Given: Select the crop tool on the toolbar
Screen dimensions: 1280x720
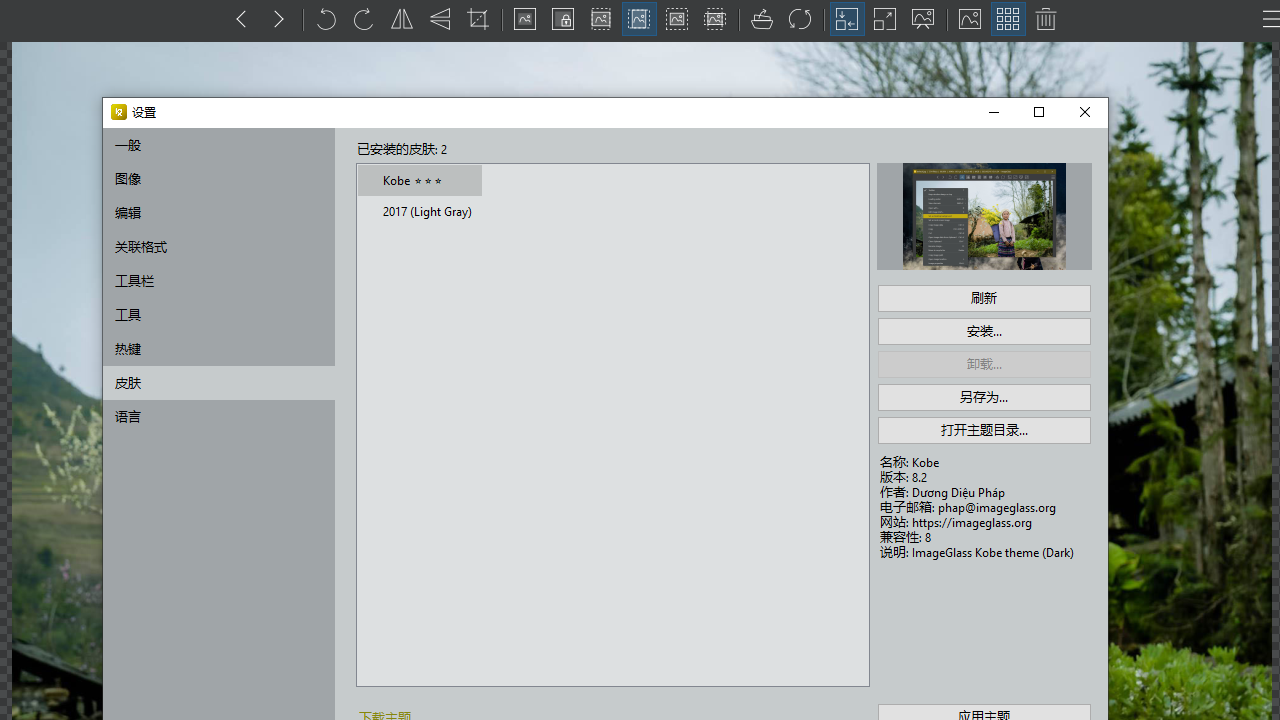Looking at the screenshot, I should coord(477,19).
